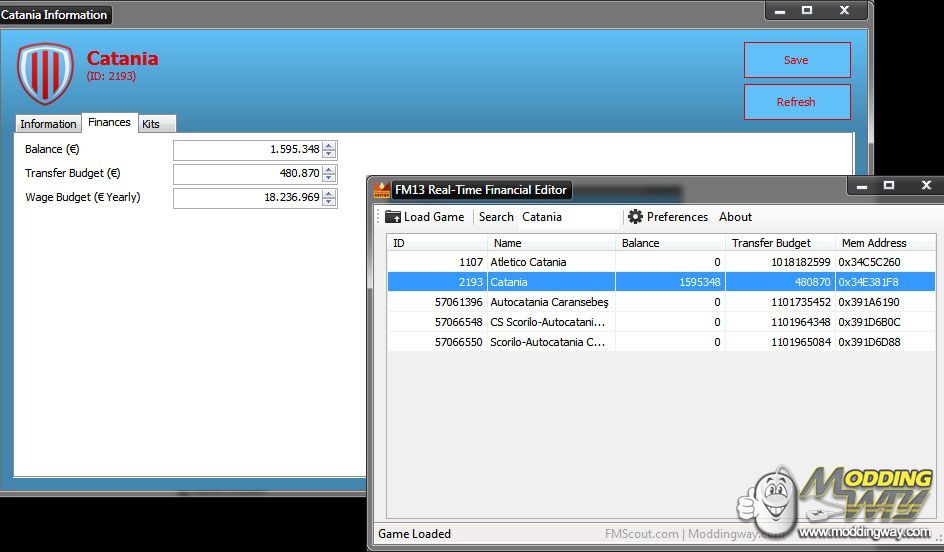Maximize the FM13 Real-Time Financial Editor window
Image resolution: width=944 pixels, height=552 pixels.
coord(888,186)
